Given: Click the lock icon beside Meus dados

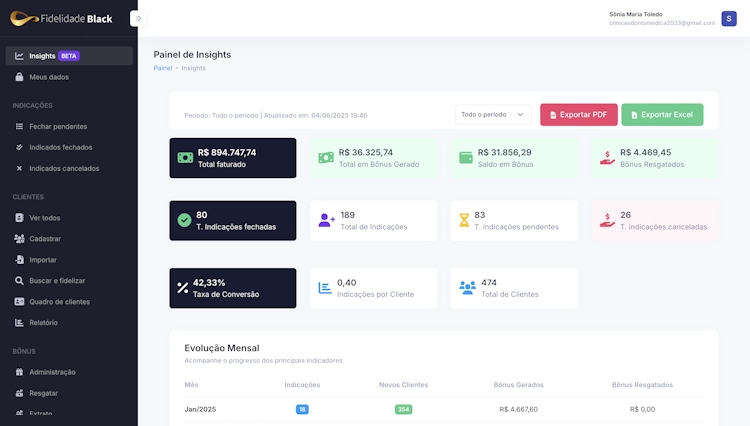Looking at the screenshot, I should [x=19, y=76].
